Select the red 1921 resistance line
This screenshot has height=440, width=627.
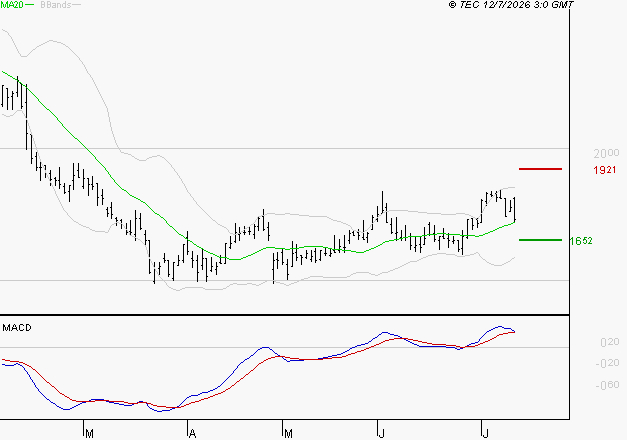pyautogui.click(x=540, y=169)
